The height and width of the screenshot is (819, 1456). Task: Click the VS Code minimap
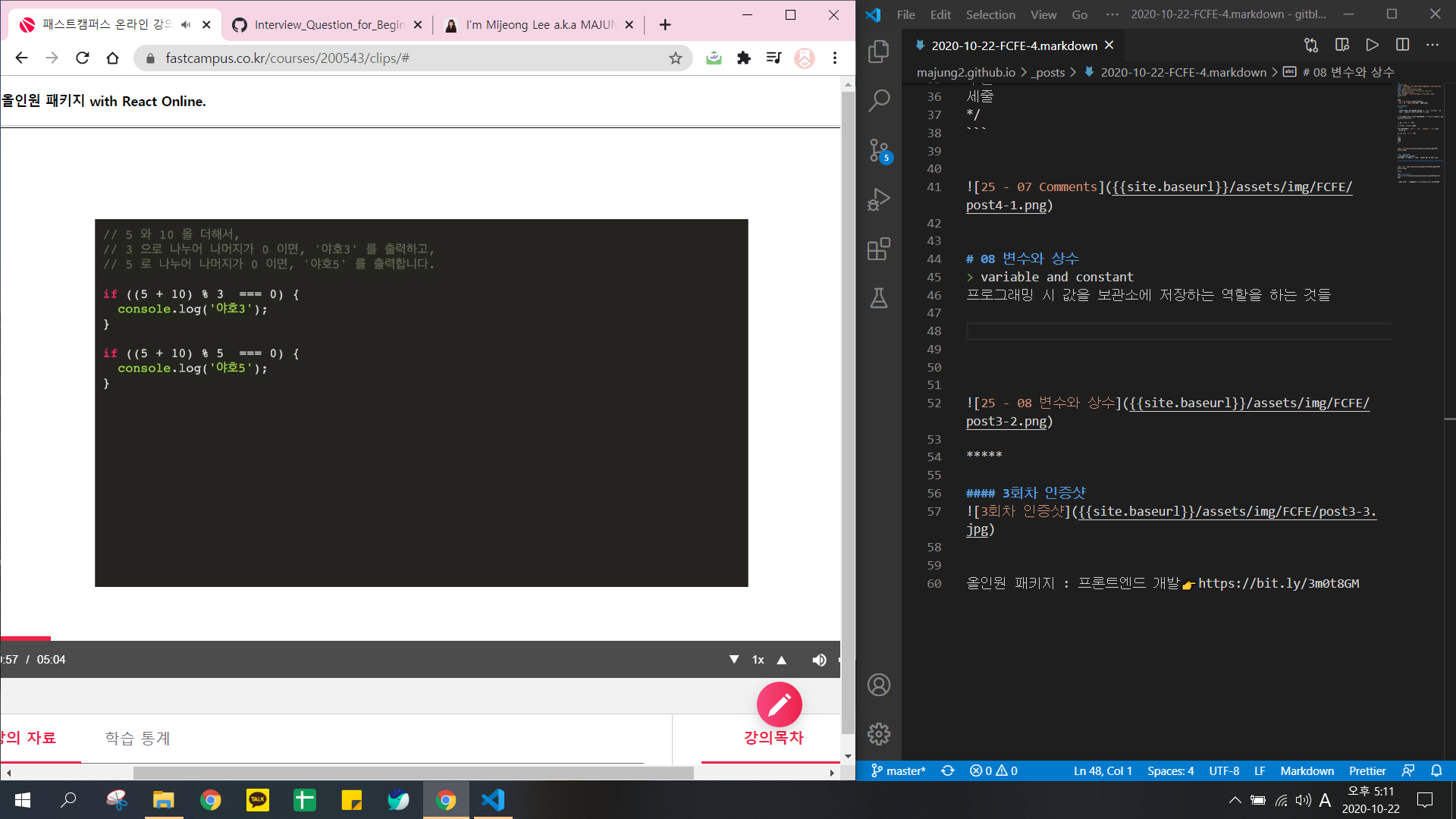point(1420,133)
